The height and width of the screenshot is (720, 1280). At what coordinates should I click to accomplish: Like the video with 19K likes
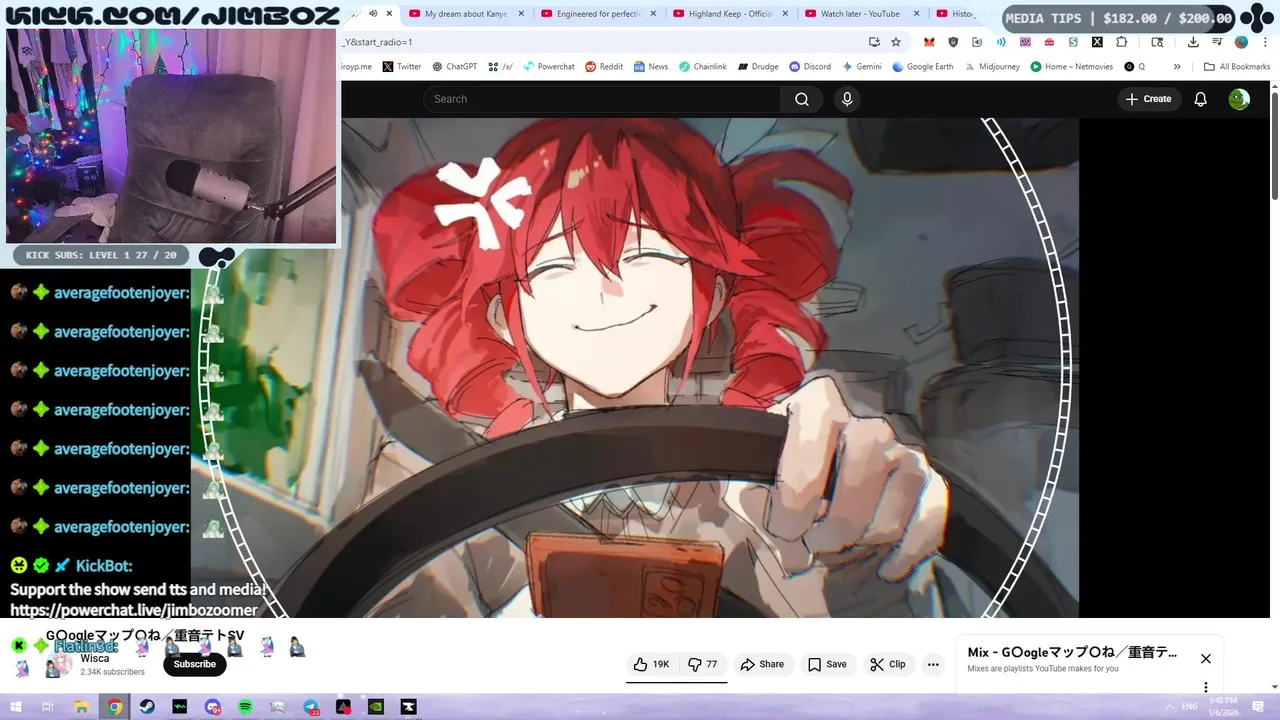pyautogui.click(x=651, y=664)
